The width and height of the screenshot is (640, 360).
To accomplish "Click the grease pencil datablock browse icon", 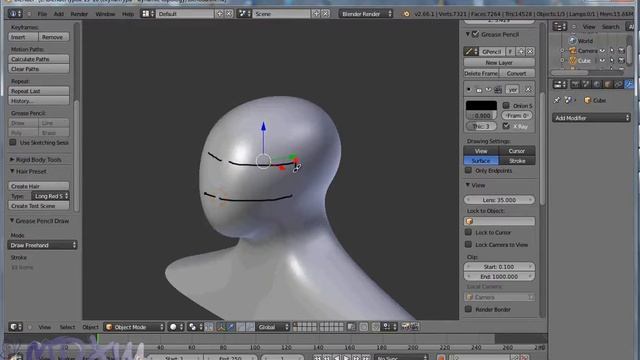I will [471, 51].
